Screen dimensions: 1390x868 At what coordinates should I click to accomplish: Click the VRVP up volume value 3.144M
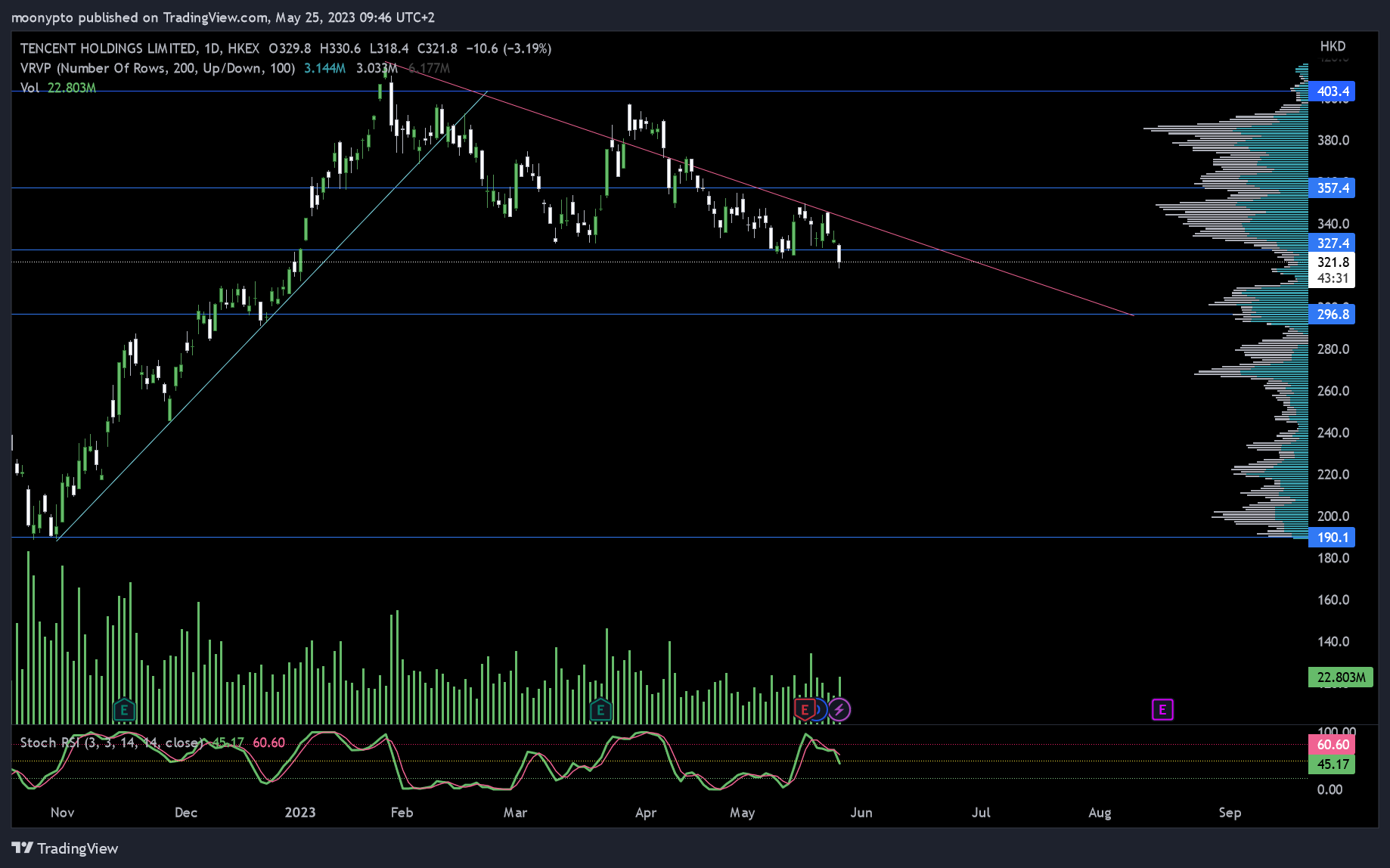click(x=324, y=68)
